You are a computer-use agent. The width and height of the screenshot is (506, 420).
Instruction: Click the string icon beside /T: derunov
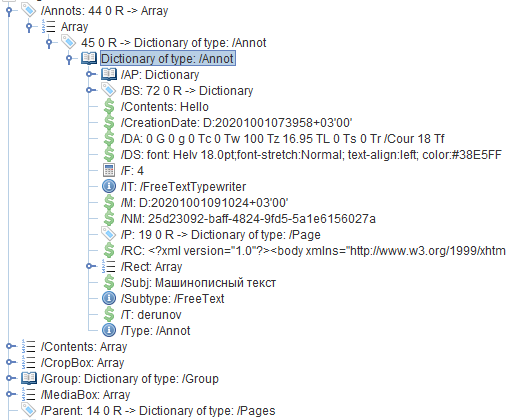(109, 315)
